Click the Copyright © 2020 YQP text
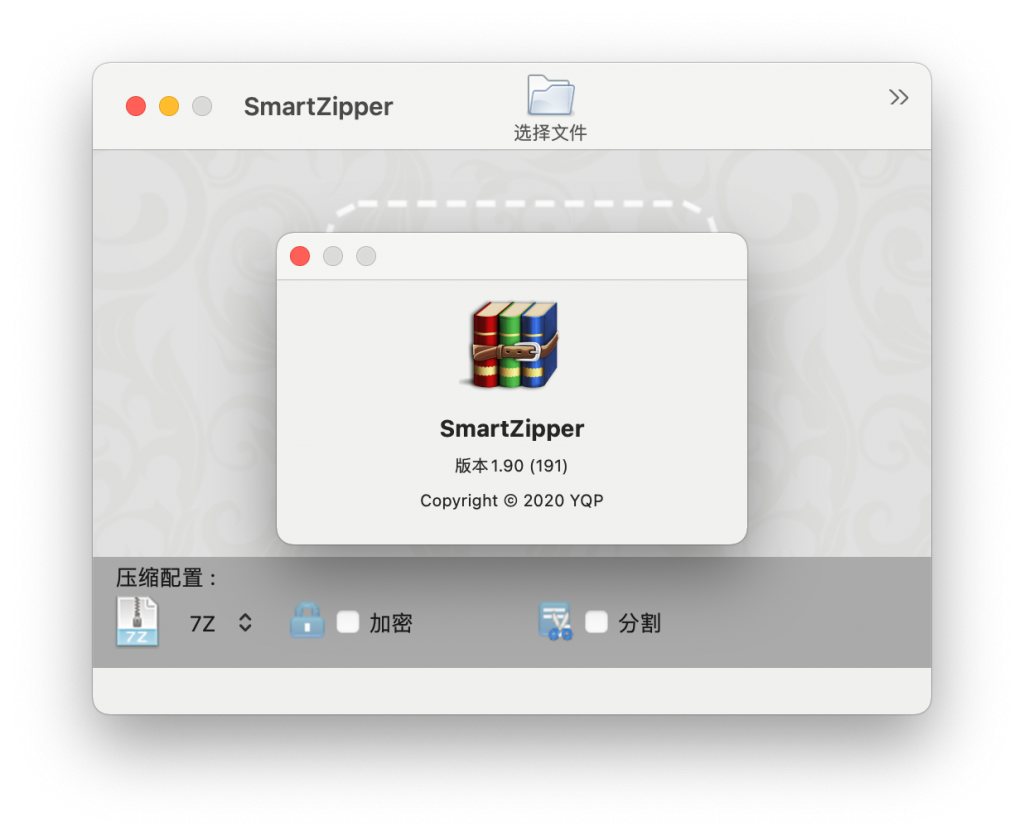This screenshot has height=837, width=1024. (x=511, y=501)
